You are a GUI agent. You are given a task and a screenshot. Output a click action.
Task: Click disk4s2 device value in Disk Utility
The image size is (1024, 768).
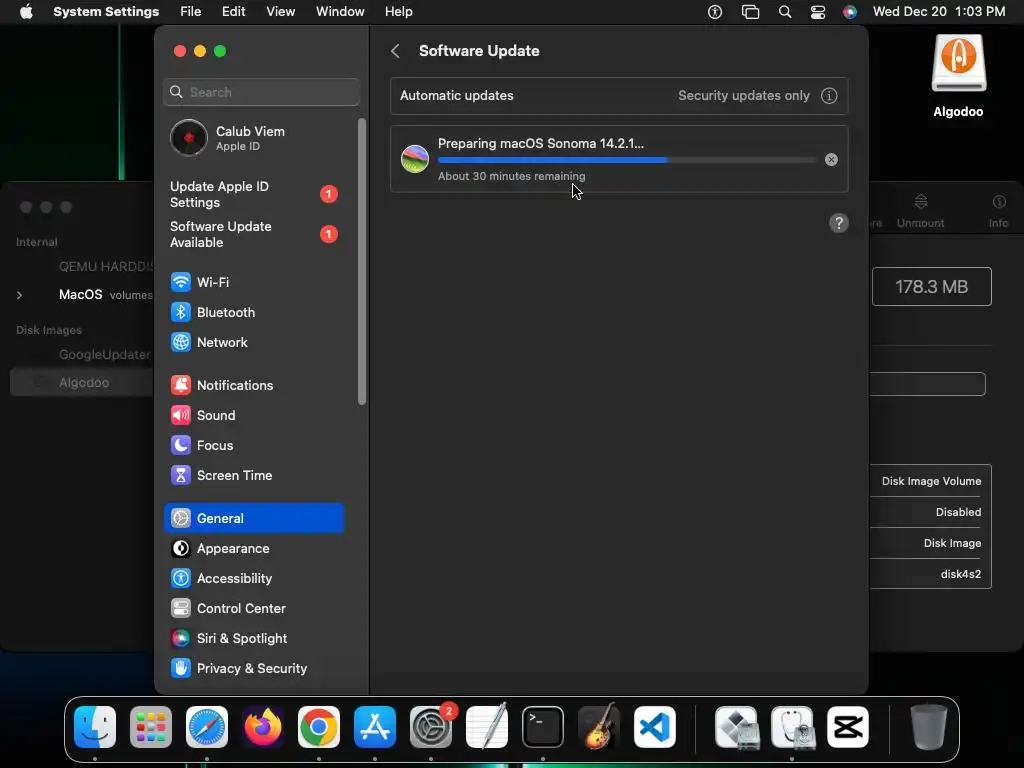(961, 574)
